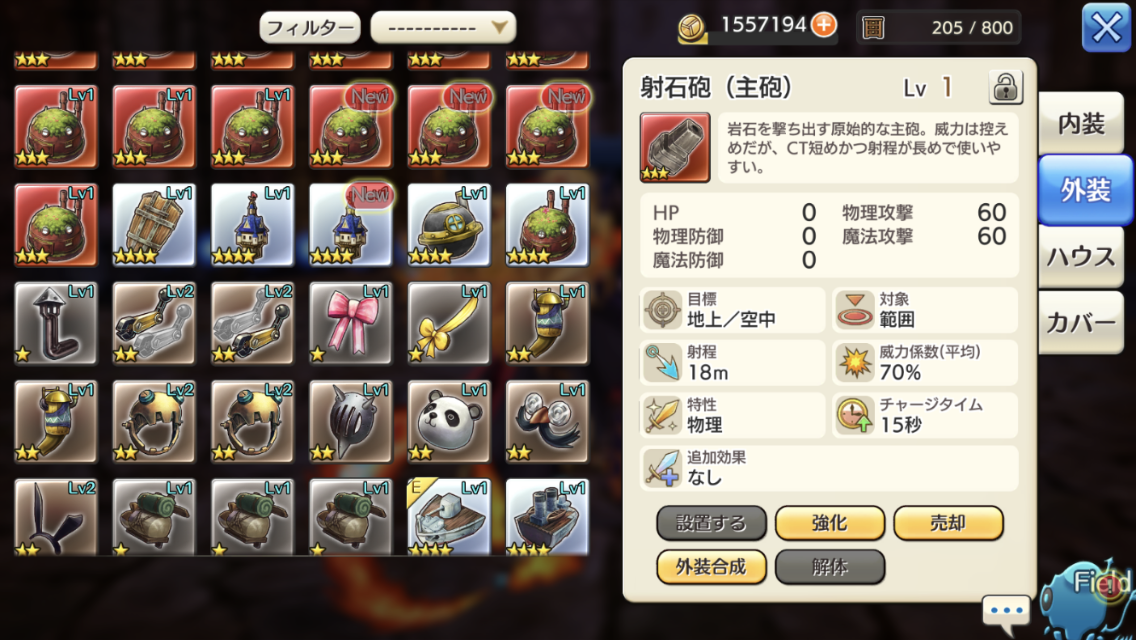1136x640 pixels.
Task: Pick the spiked iron helmet item
Action: coord(351,422)
